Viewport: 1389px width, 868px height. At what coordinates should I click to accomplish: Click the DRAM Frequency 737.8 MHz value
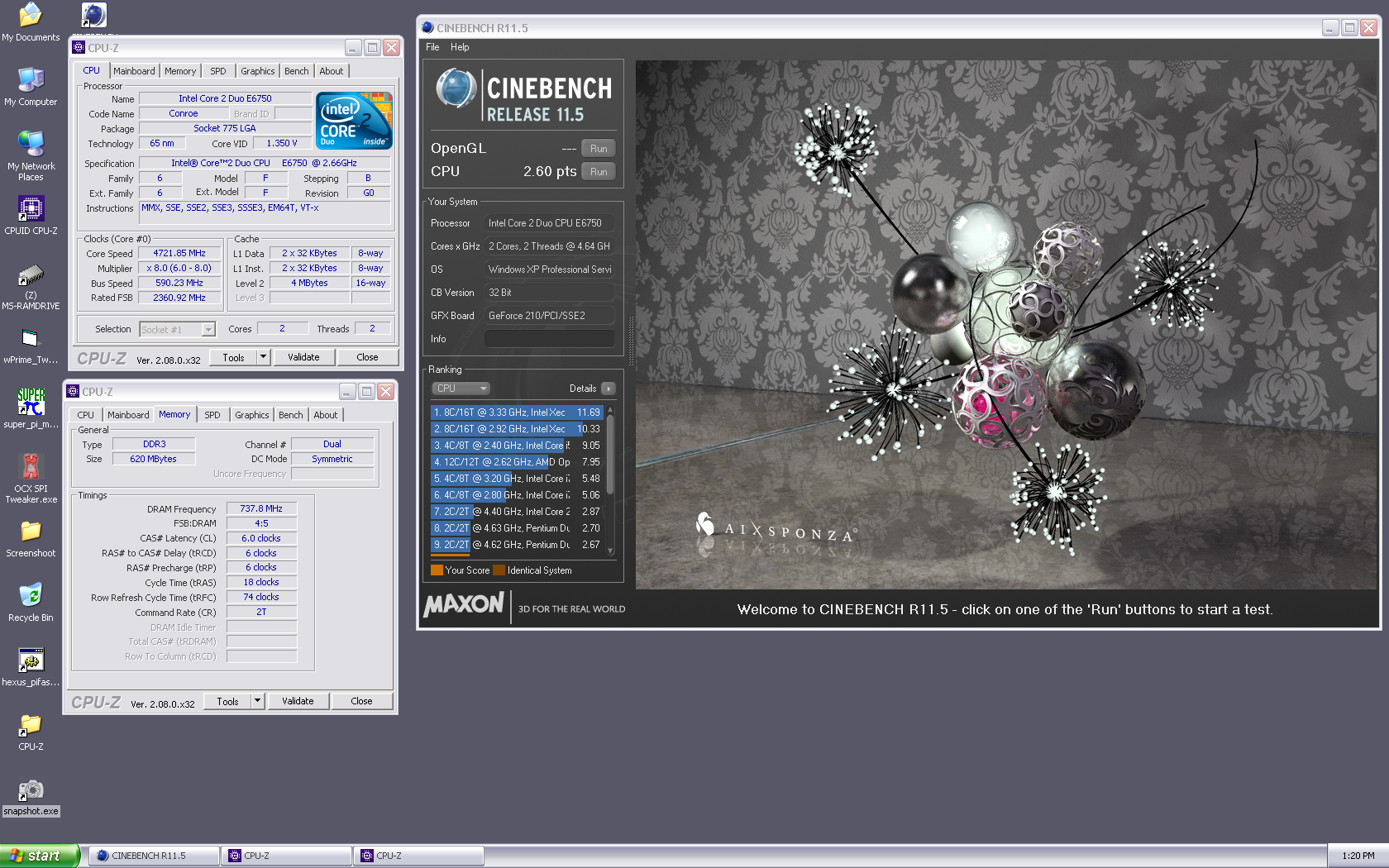point(261,509)
